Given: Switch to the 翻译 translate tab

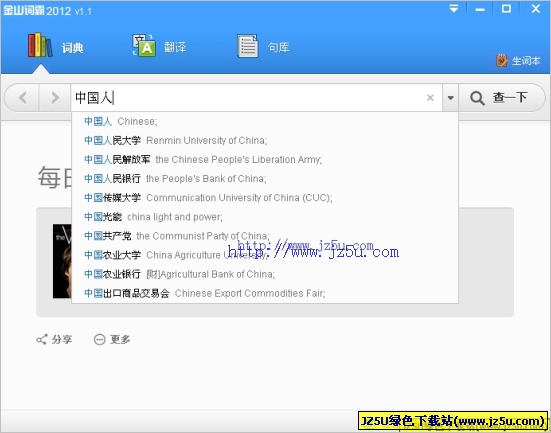Looking at the screenshot, I should click(x=159, y=46).
